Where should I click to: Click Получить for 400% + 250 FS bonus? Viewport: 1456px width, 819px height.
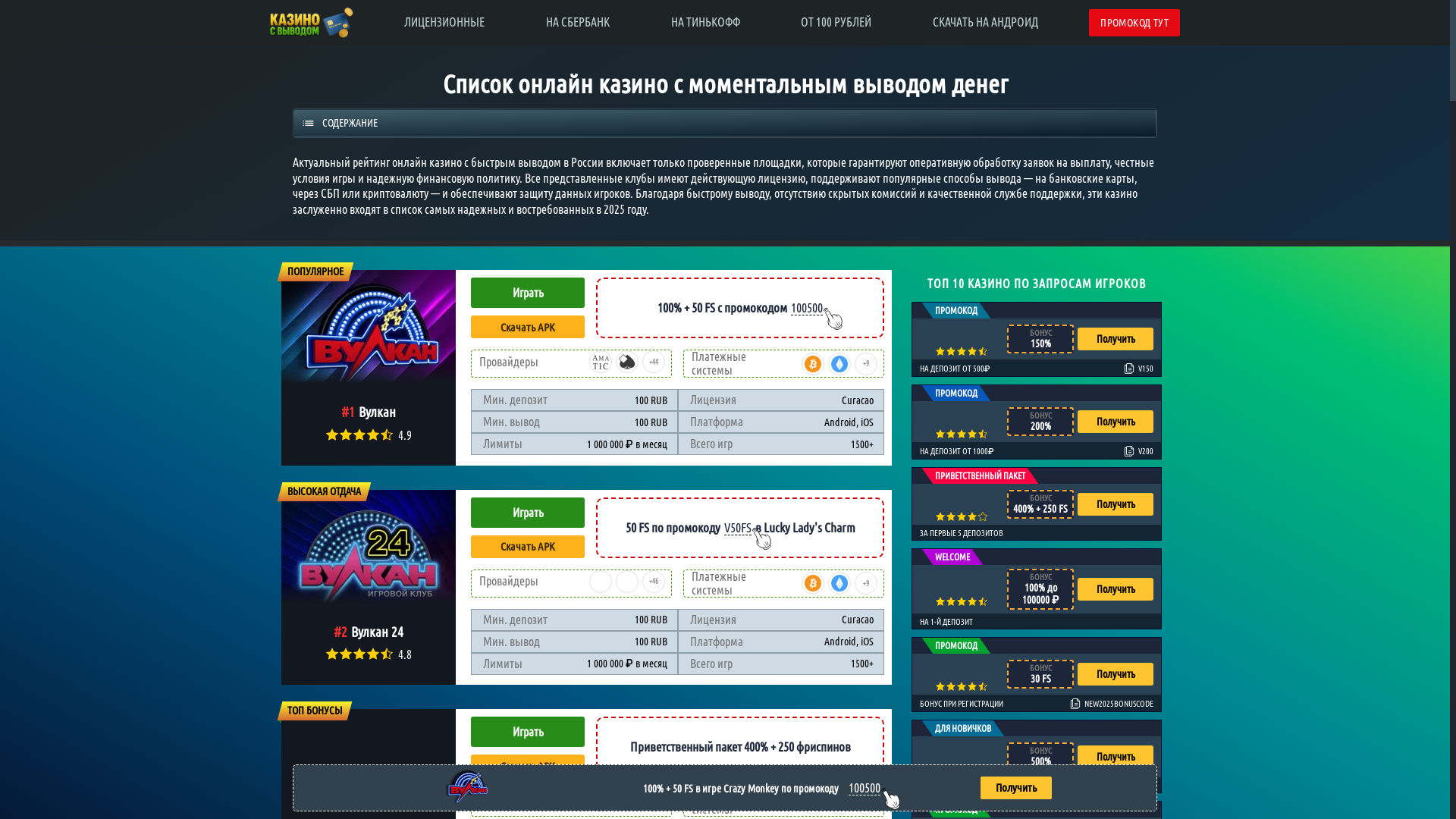tap(1116, 504)
